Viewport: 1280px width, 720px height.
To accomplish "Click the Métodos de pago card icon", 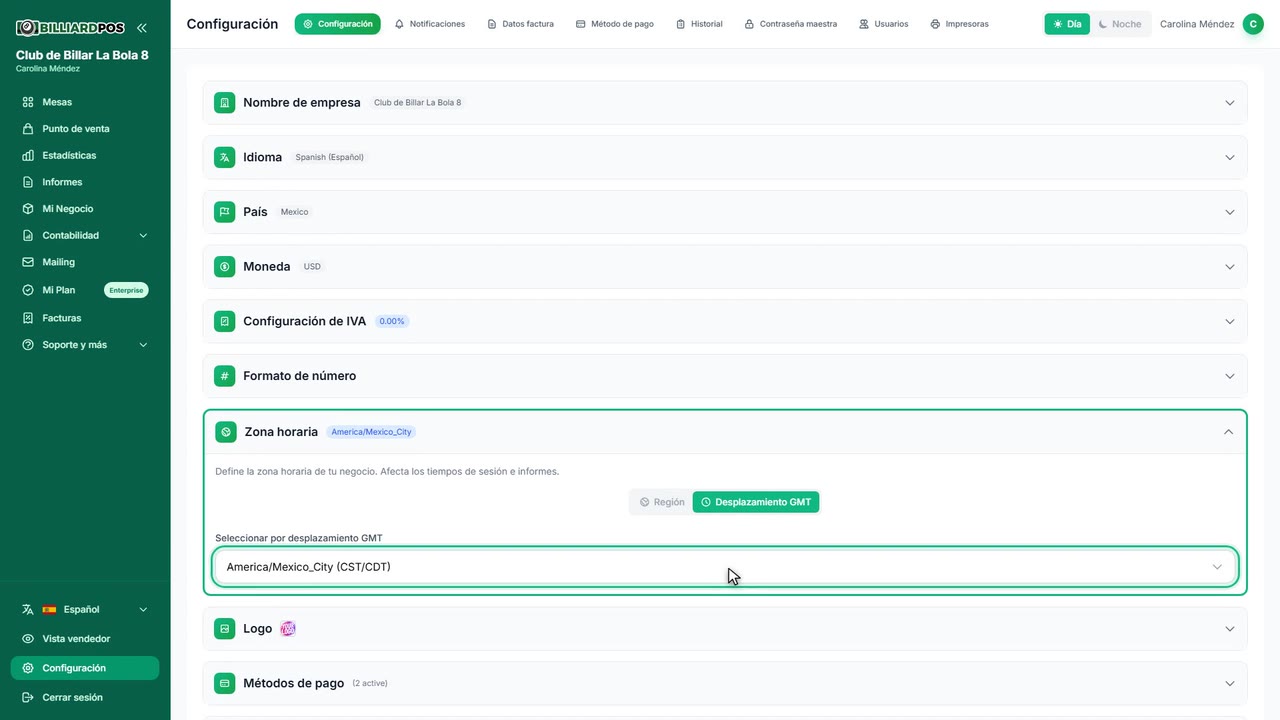I will tap(225, 683).
